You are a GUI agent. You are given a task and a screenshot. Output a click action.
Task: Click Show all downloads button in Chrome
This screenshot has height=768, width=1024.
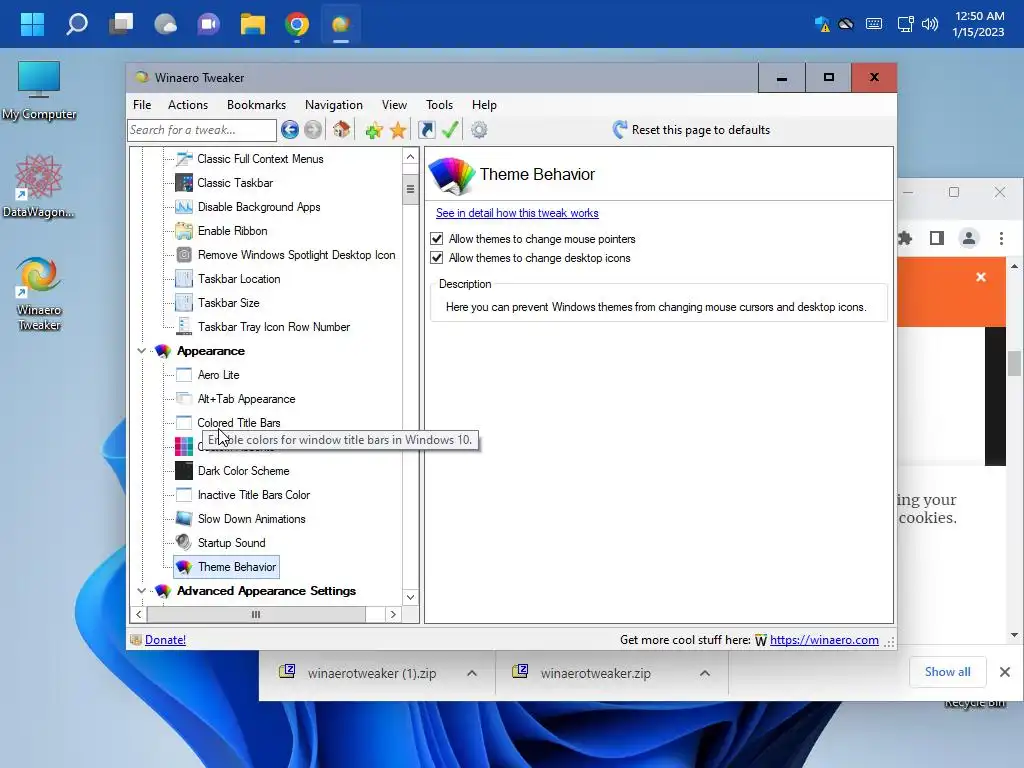(947, 672)
